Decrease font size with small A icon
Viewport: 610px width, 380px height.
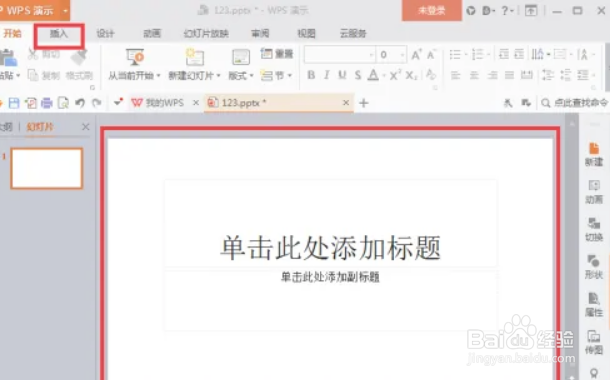(x=431, y=55)
